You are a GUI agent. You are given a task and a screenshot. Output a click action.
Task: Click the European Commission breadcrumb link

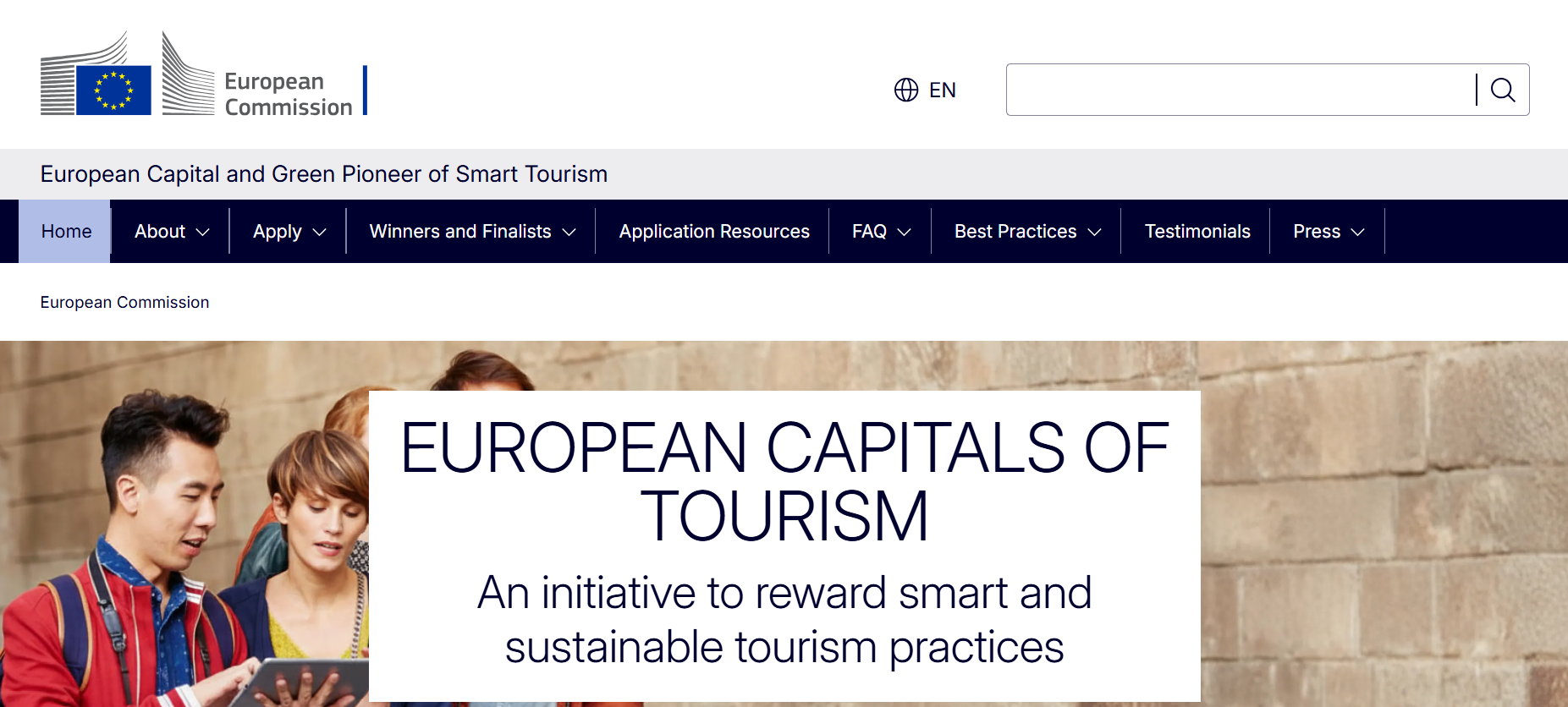pyautogui.click(x=124, y=302)
